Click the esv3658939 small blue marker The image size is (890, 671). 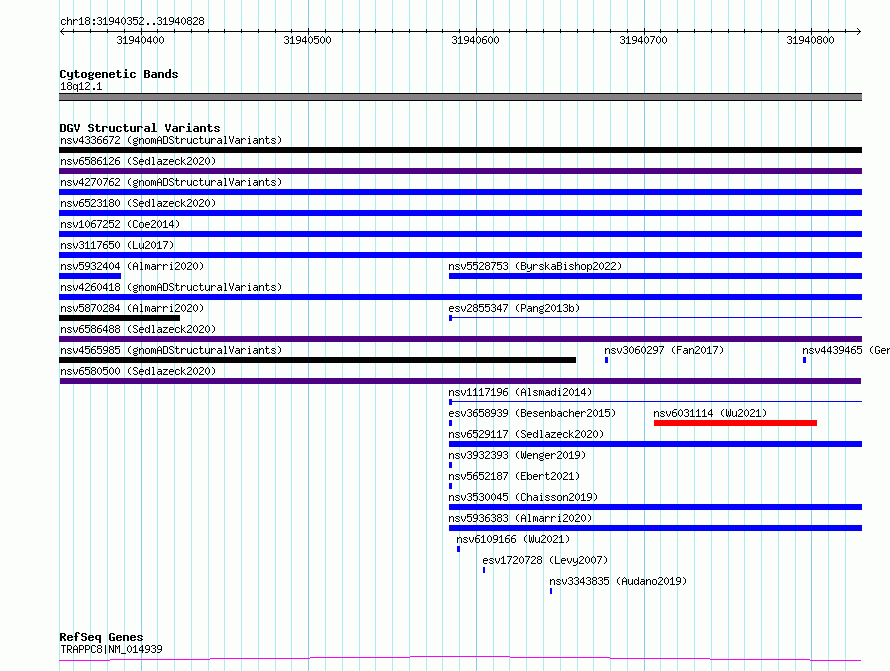[451, 423]
